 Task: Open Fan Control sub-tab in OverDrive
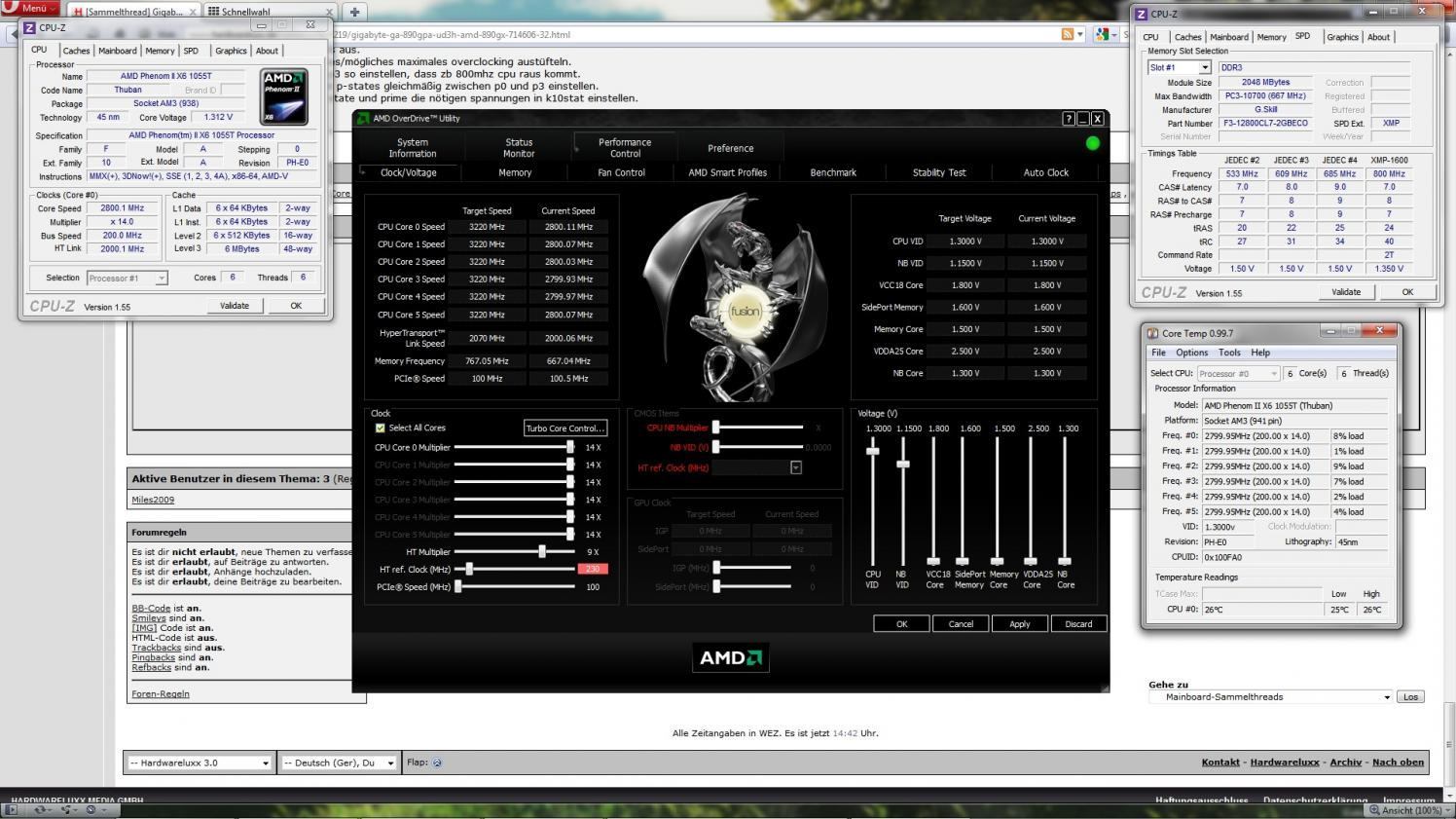[x=621, y=172]
